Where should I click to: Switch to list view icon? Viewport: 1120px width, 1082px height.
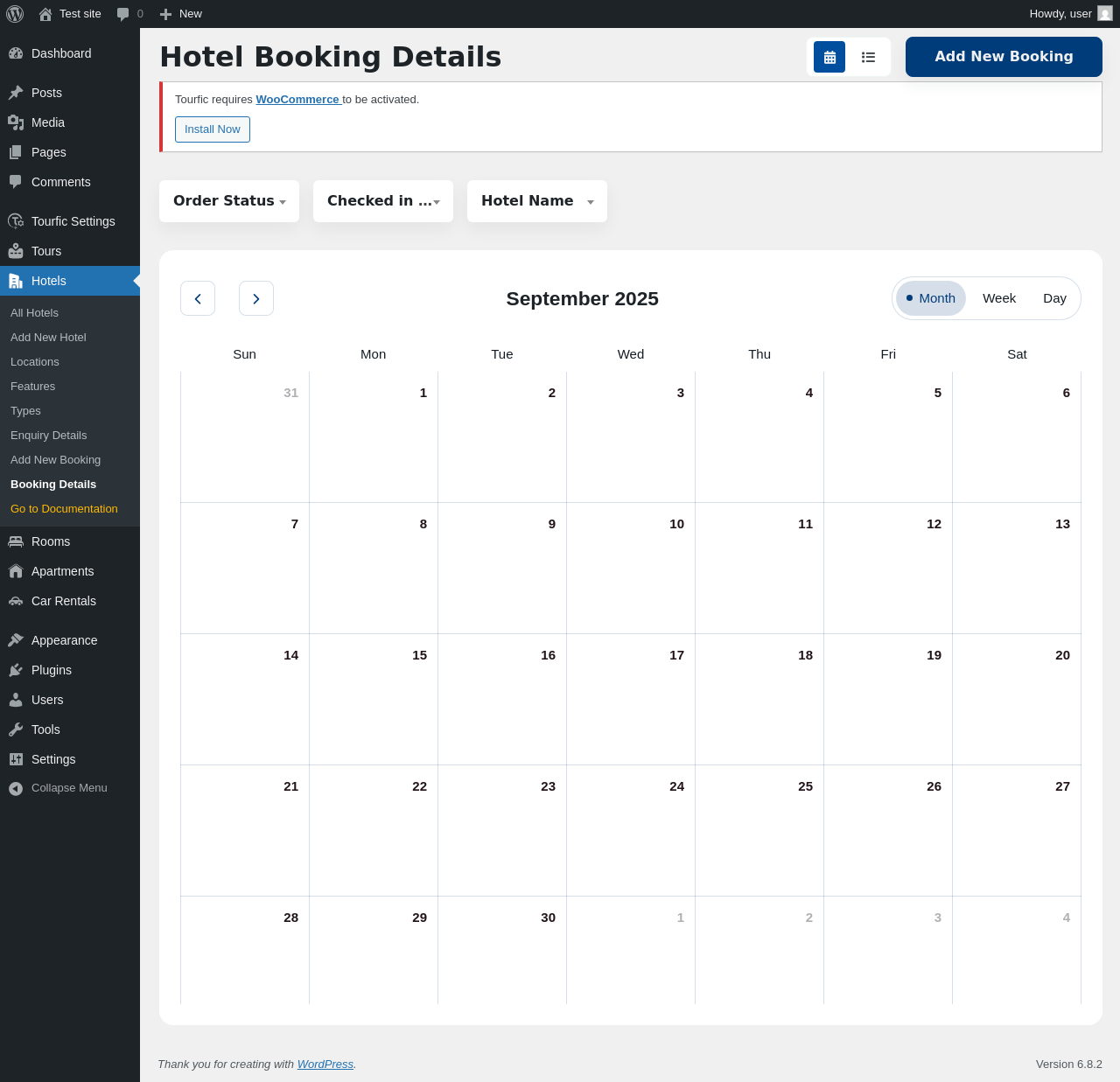pos(868,57)
